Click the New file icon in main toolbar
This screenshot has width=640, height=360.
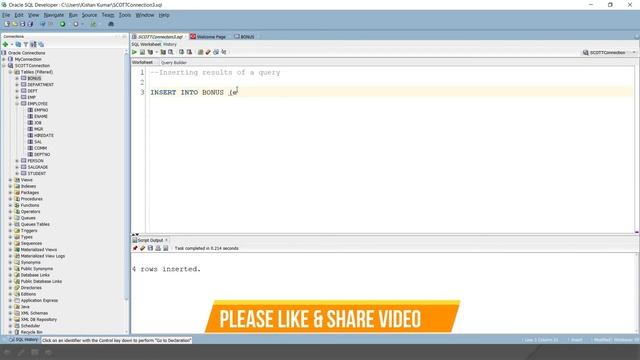click(x=7, y=24)
